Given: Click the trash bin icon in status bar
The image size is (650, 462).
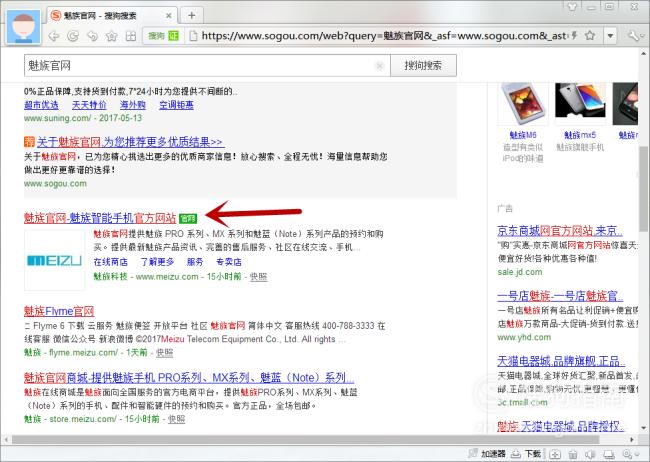Looking at the screenshot, I should click(573, 454).
